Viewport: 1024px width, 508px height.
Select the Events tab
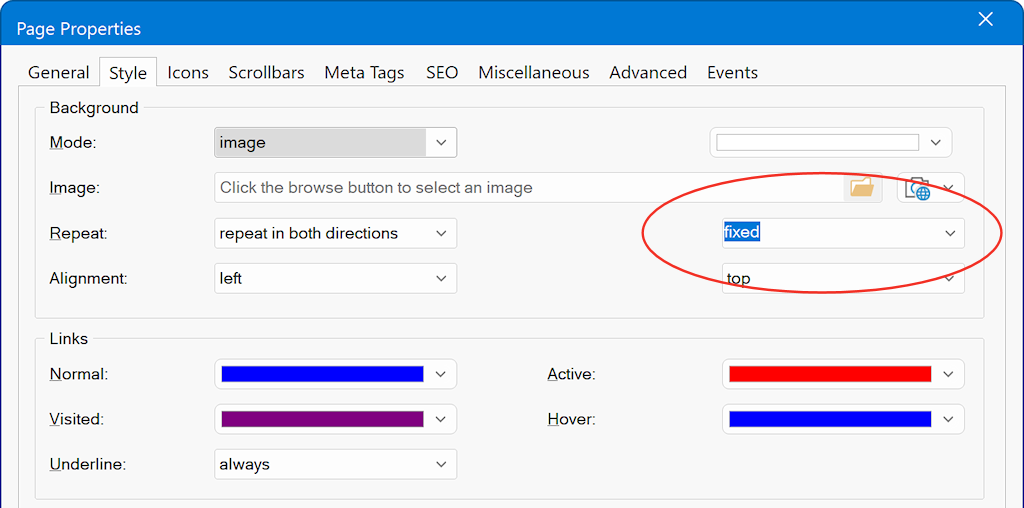732,72
